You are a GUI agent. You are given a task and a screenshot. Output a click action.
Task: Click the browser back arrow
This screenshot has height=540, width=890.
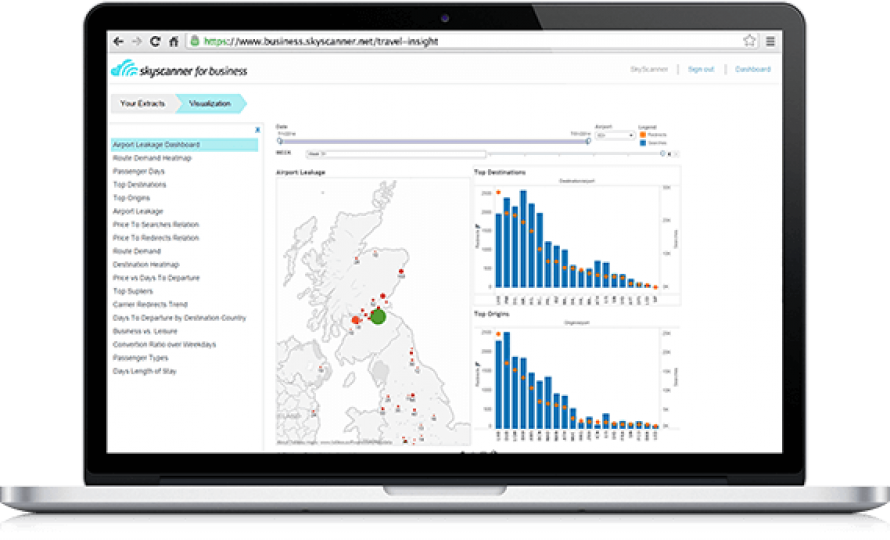click(119, 42)
